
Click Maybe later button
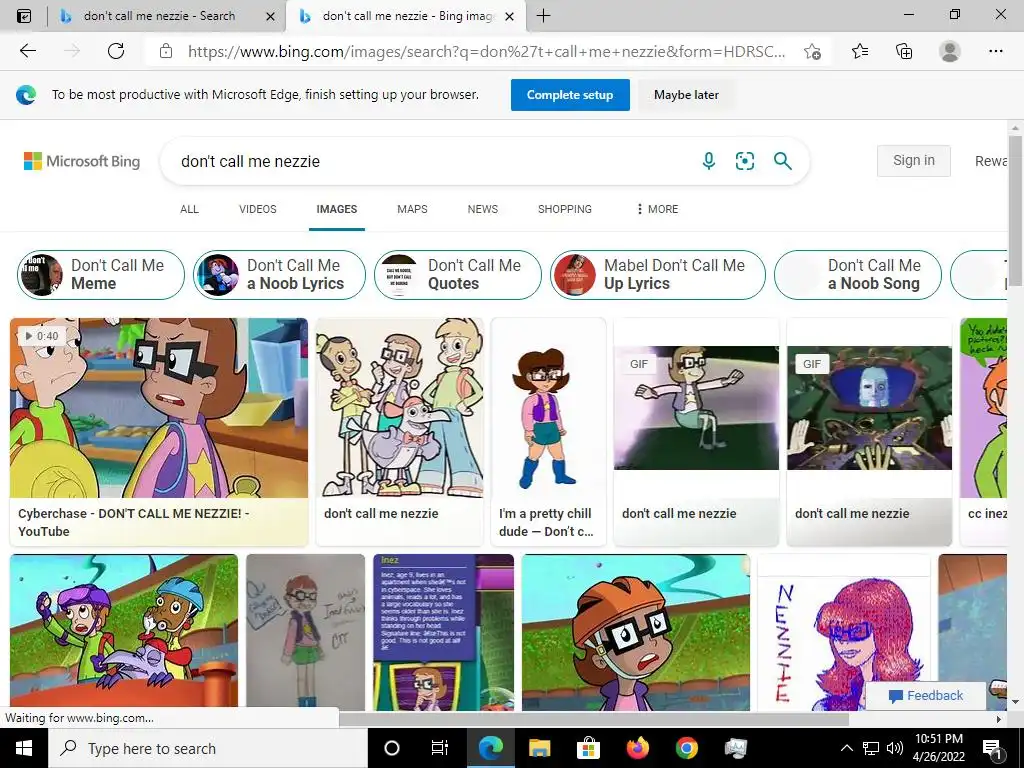(686, 95)
